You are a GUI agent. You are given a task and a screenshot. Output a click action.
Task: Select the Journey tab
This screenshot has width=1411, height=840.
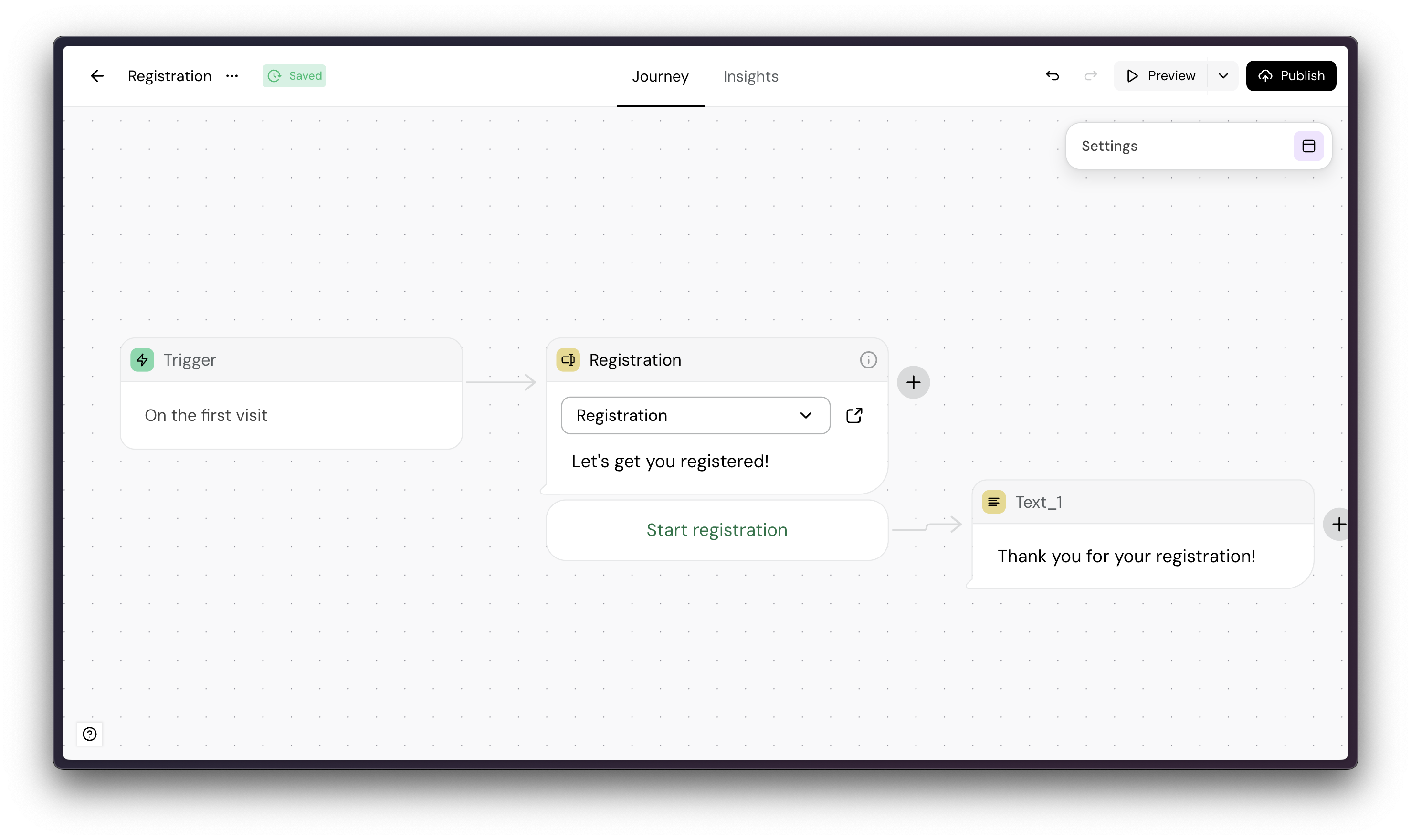tap(660, 76)
